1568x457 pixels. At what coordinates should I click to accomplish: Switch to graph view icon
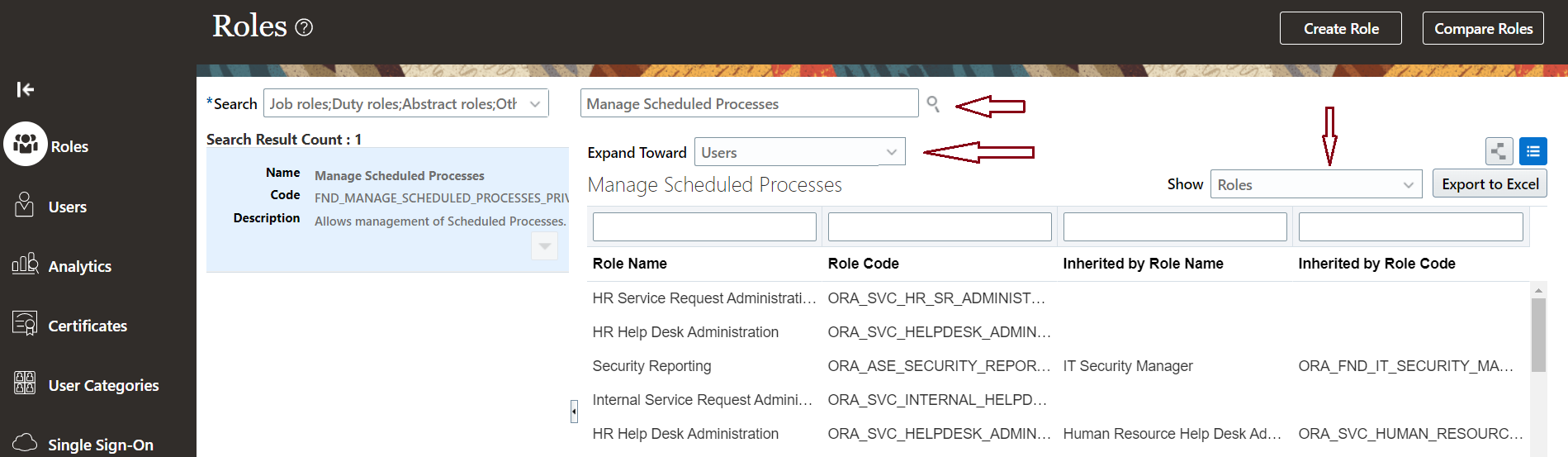tap(1499, 151)
